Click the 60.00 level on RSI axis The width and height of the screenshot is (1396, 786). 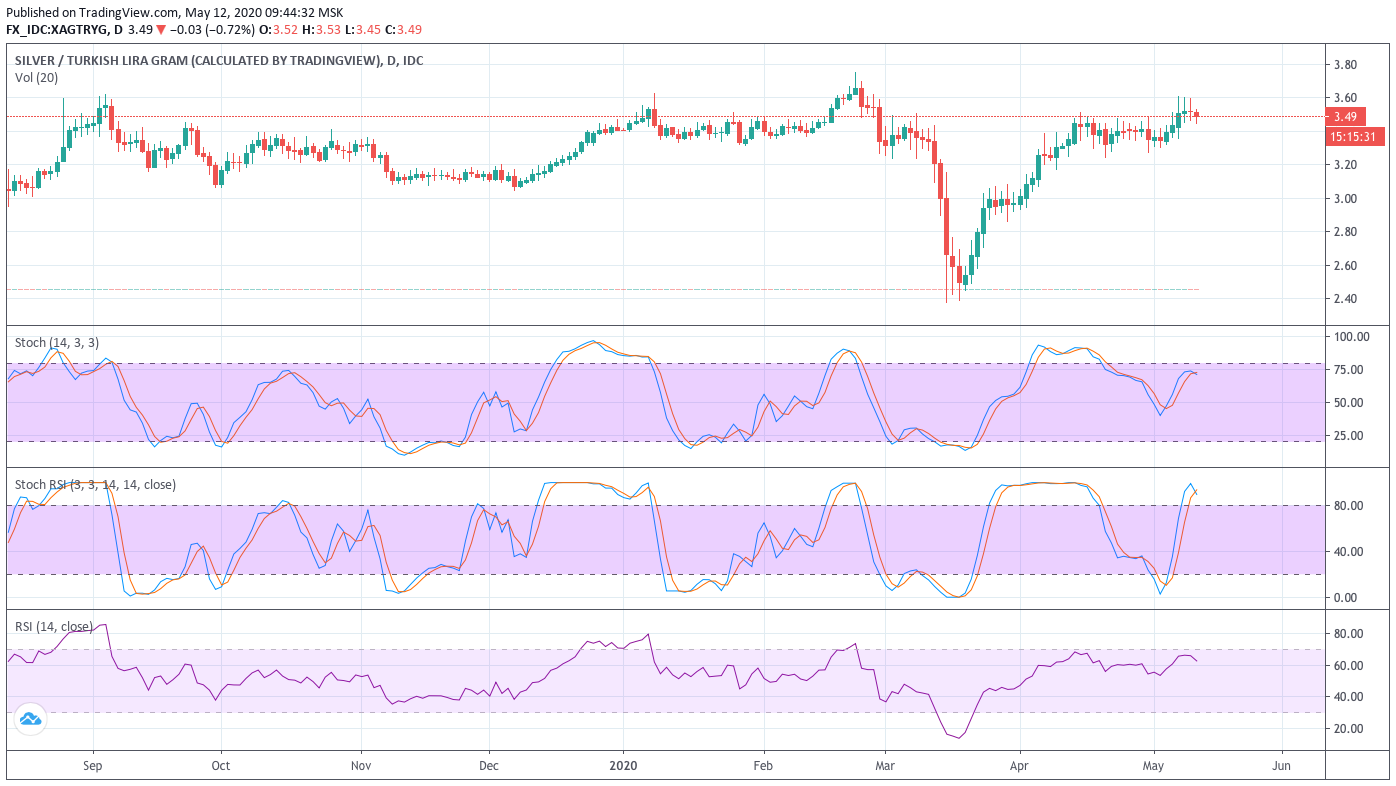1349,666
